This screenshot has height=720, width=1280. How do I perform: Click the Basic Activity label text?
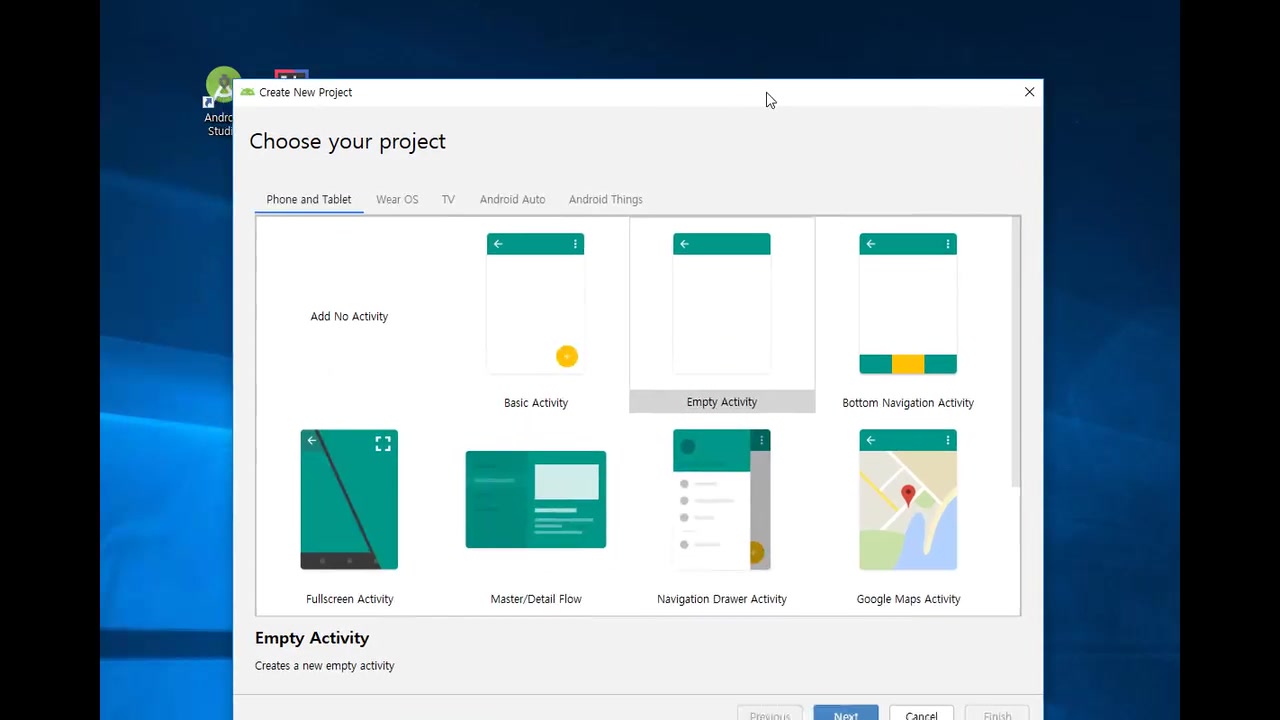[535, 403]
